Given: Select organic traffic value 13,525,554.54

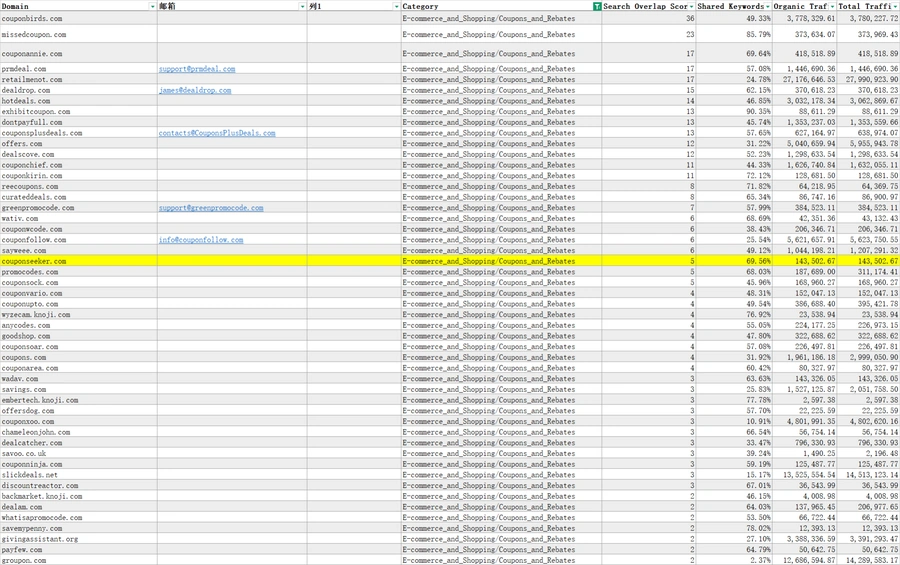Looking at the screenshot, I should (805, 475).
